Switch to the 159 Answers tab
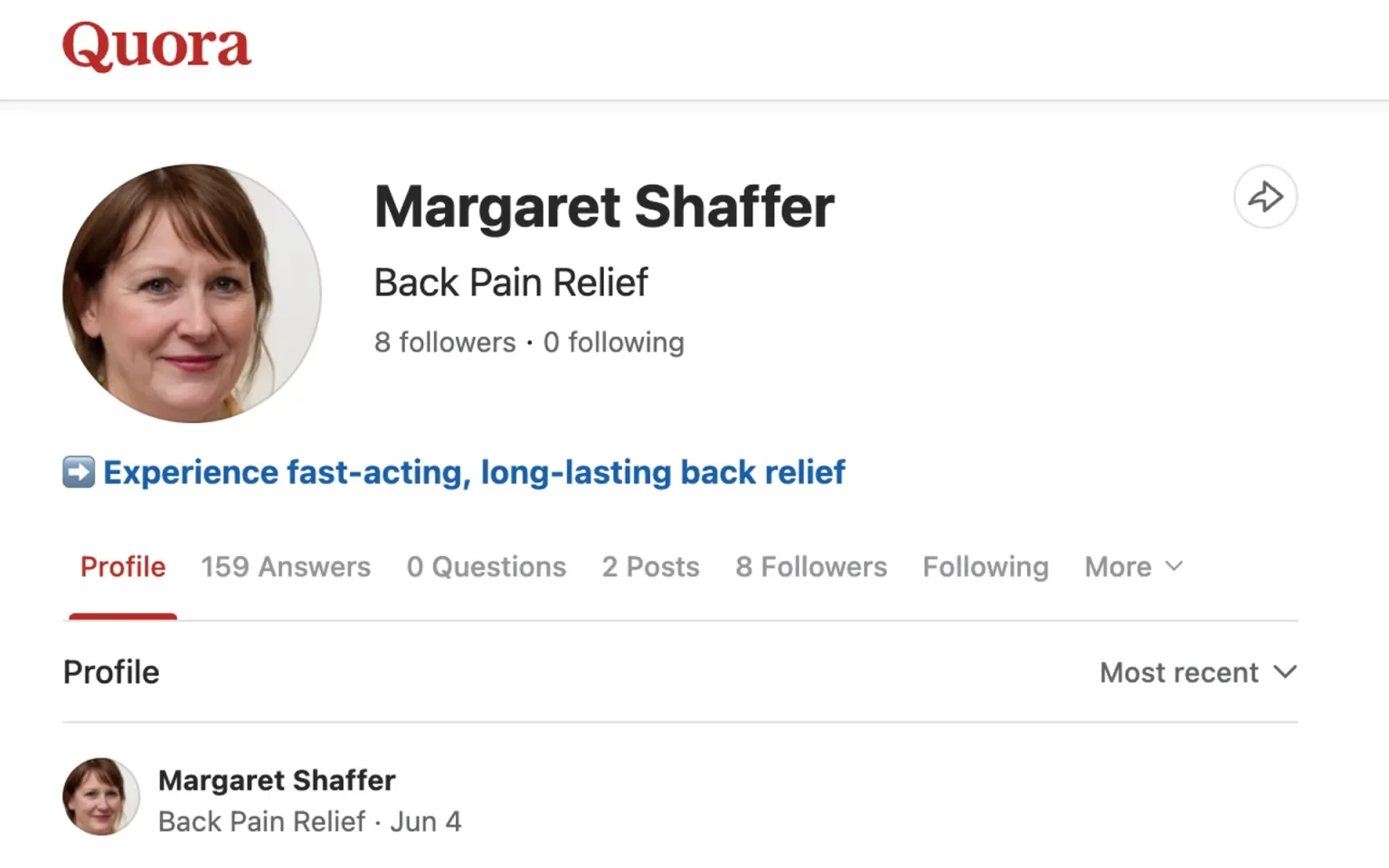The image size is (1389, 868). pos(286,567)
